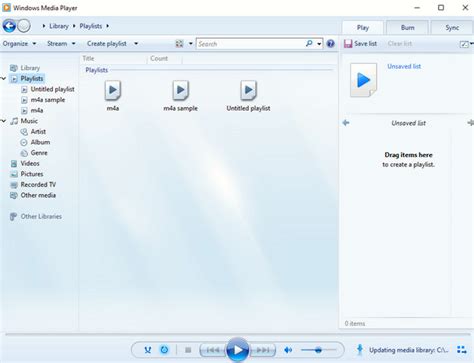Select Music in the navigation tree

tap(29, 121)
